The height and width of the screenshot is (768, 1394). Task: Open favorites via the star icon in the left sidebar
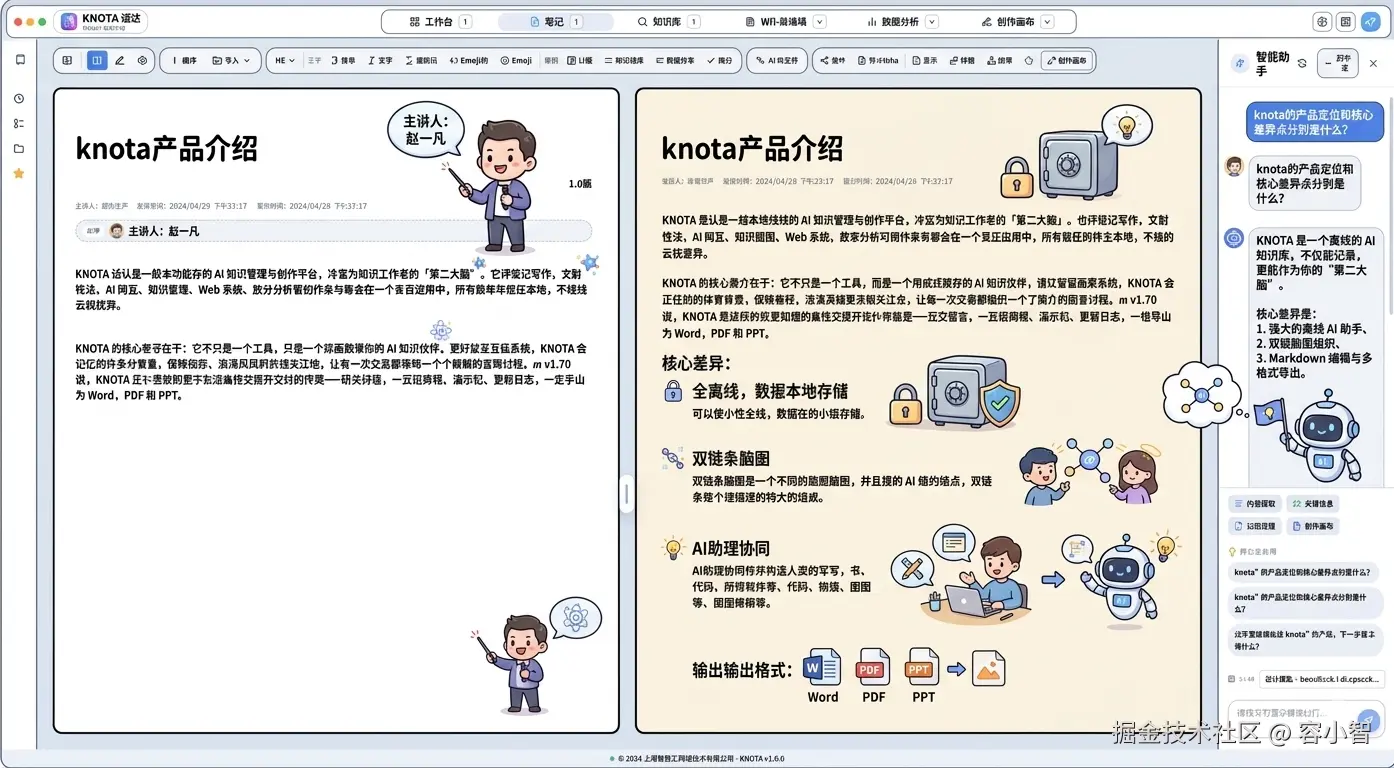[19, 173]
